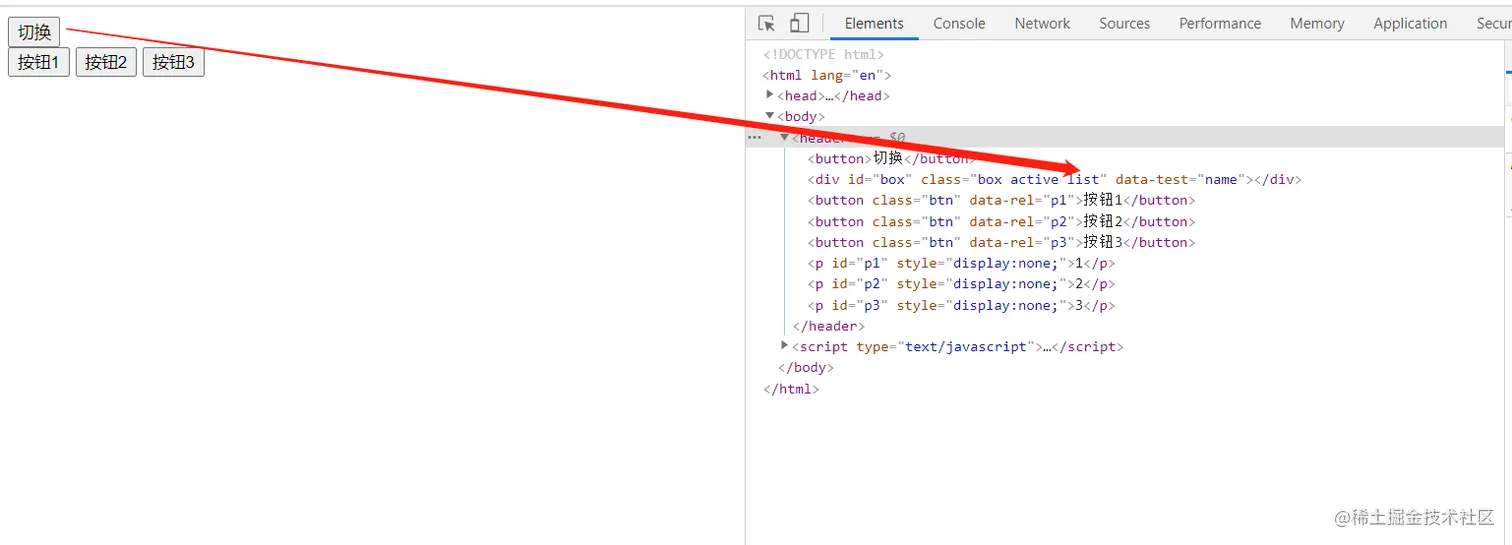Image resolution: width=1512 pixels, height=545 pixels.
Task: Select the DOCTYPE html line
Action: 824,55
